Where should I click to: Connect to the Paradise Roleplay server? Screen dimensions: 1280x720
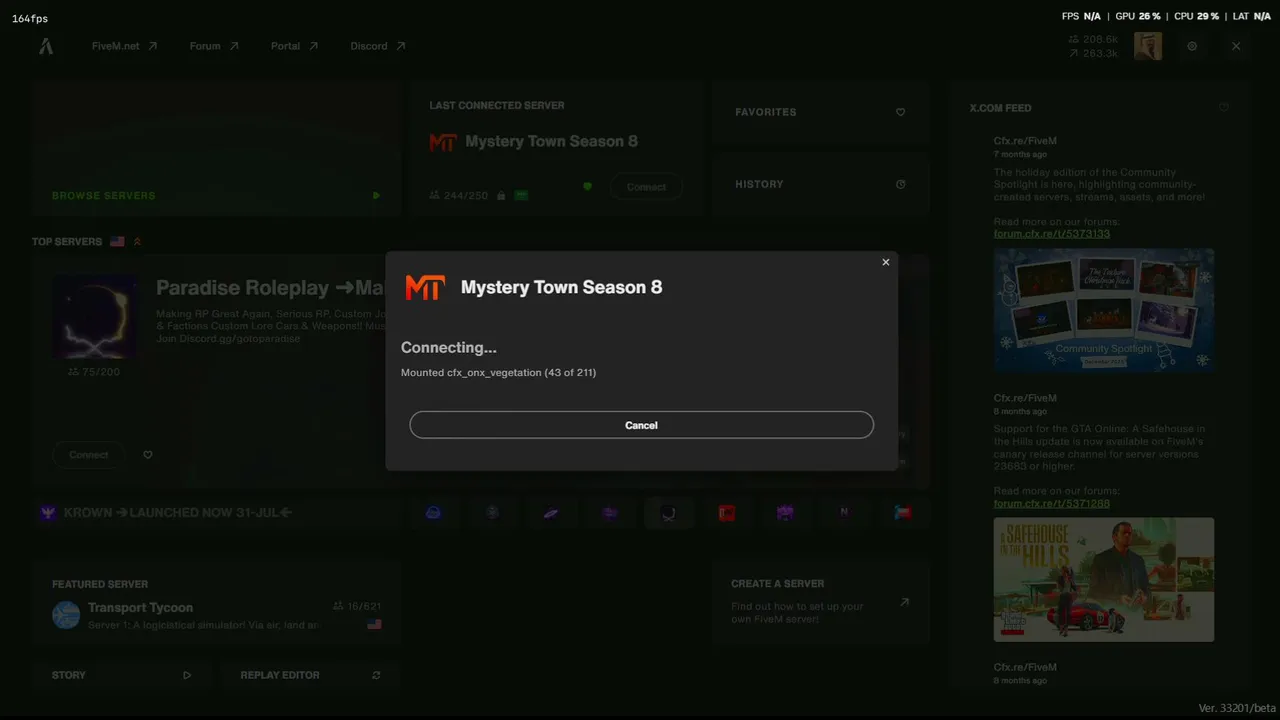[x=89, y=455]
